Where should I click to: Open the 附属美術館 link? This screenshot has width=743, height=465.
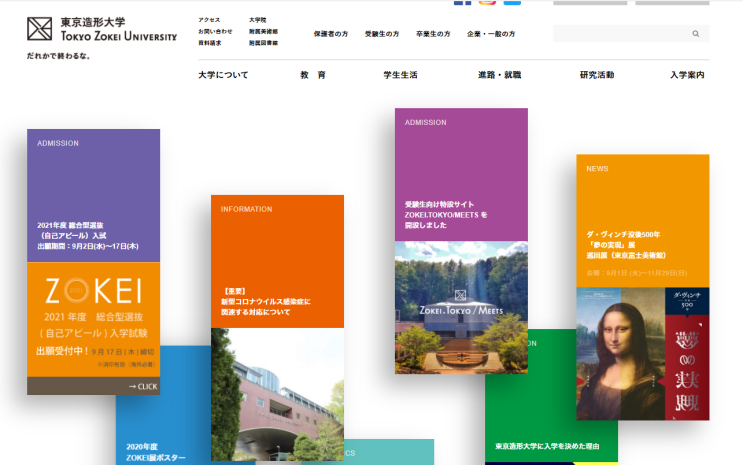(263, 31)
